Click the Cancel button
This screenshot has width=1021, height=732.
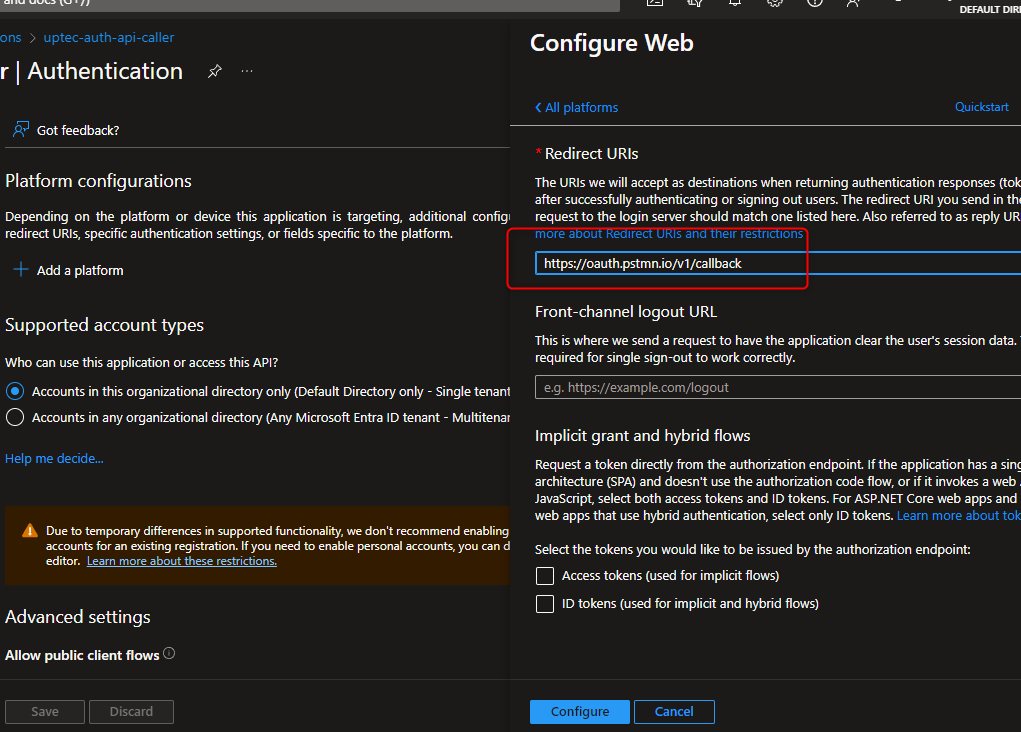point(673,712)
